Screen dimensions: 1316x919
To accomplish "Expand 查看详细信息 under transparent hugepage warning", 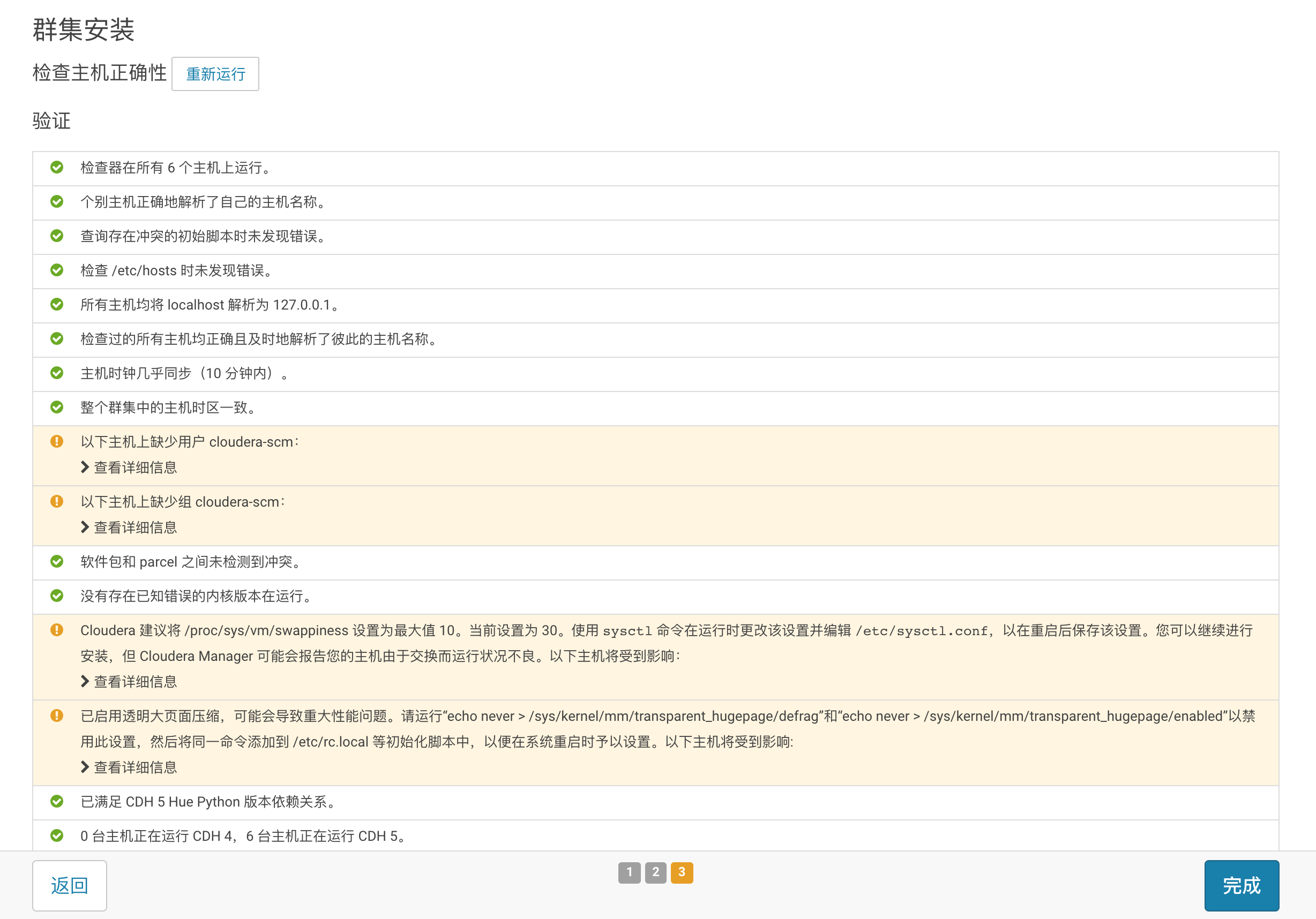I will point(129,767).
